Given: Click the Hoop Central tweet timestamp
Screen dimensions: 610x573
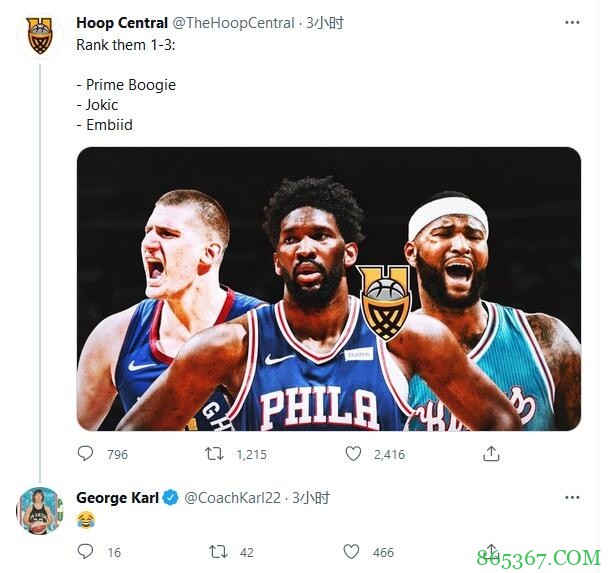Looking at the screenshot, I should coord(326,22).
